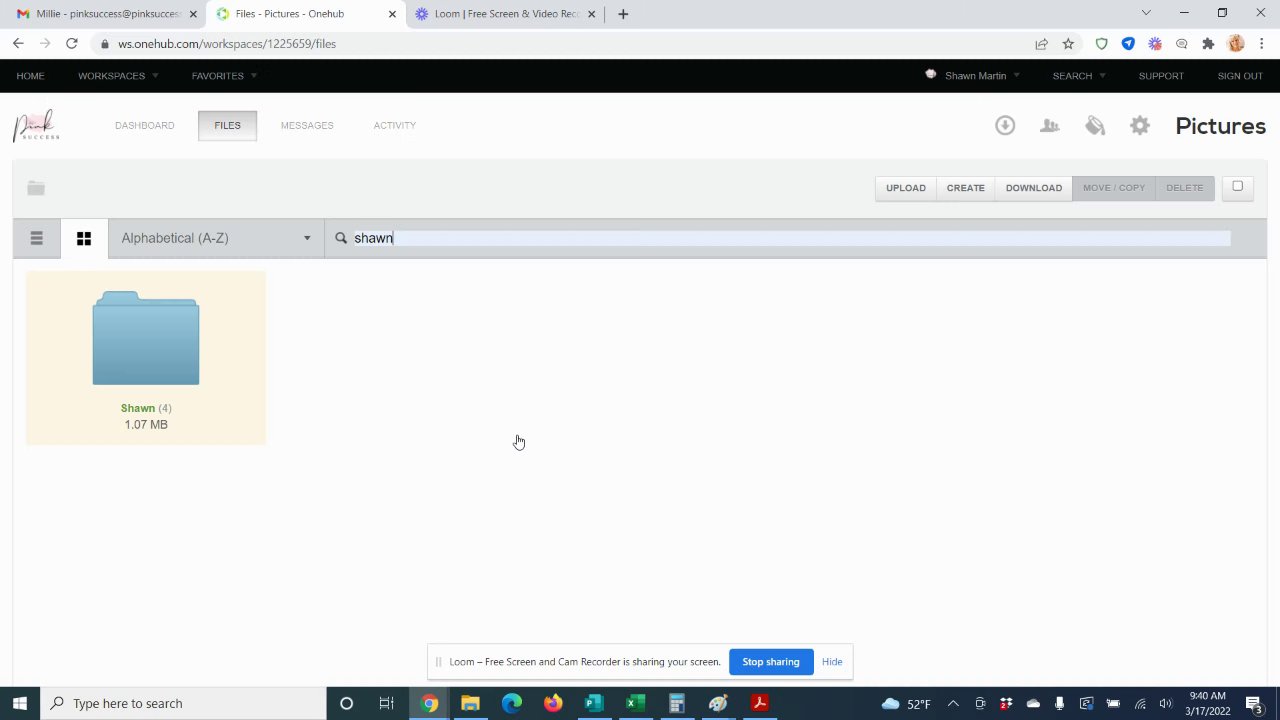This screenshot has width=1280, height=720.
Task: Click the file search field containing shawn
Action: pyautogui.click(x=790, y=238)
